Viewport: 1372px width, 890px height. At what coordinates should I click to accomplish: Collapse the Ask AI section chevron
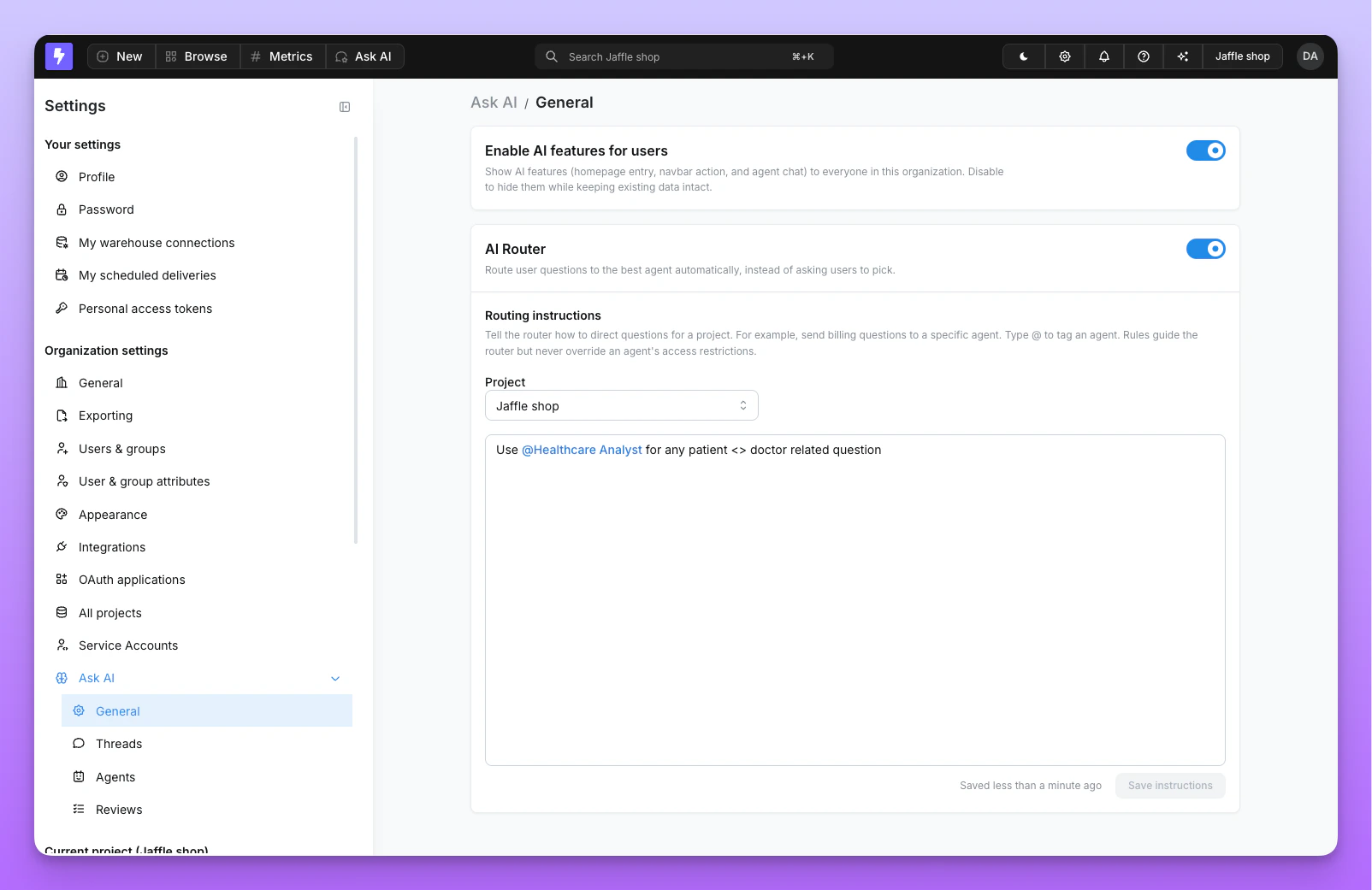pyautogui.click(x=335, y=679)
